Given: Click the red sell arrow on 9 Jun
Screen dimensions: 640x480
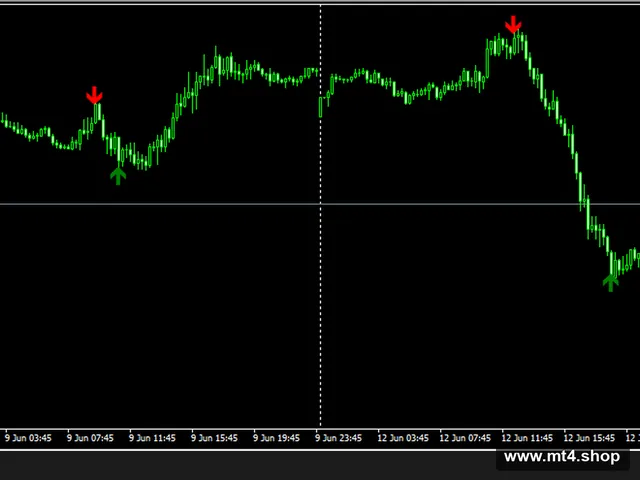Looking at the screenshot, I should [94, 95].
